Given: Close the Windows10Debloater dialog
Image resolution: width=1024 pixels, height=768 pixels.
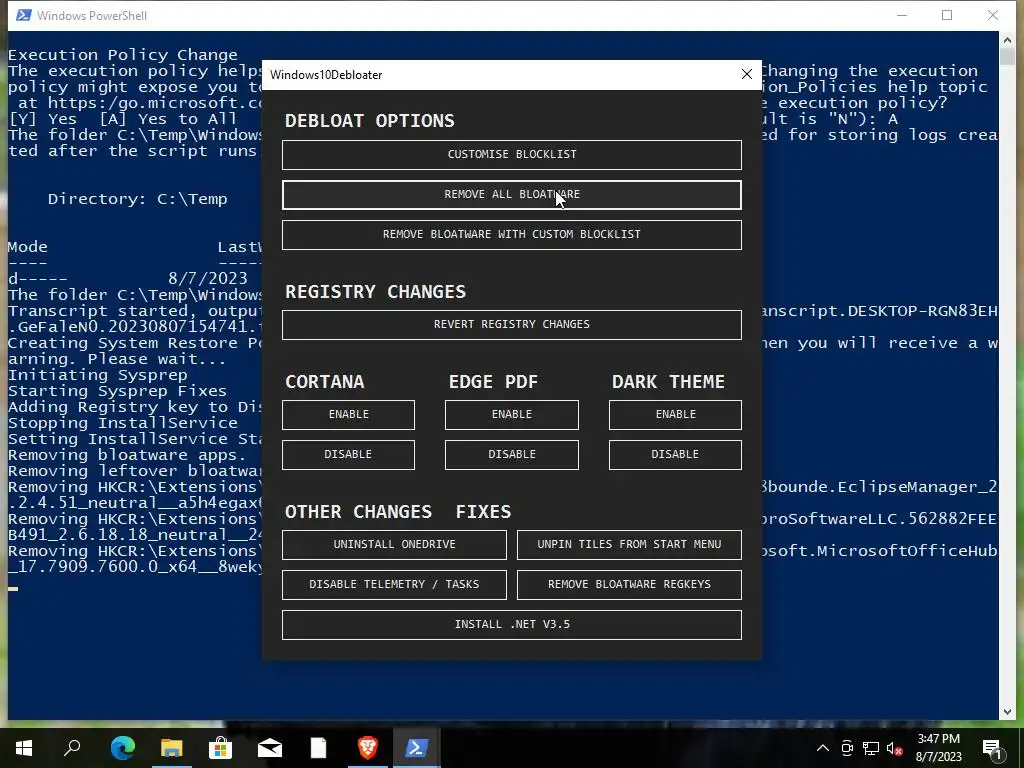Looking at the screenshot, I should (x=746, y=74).
